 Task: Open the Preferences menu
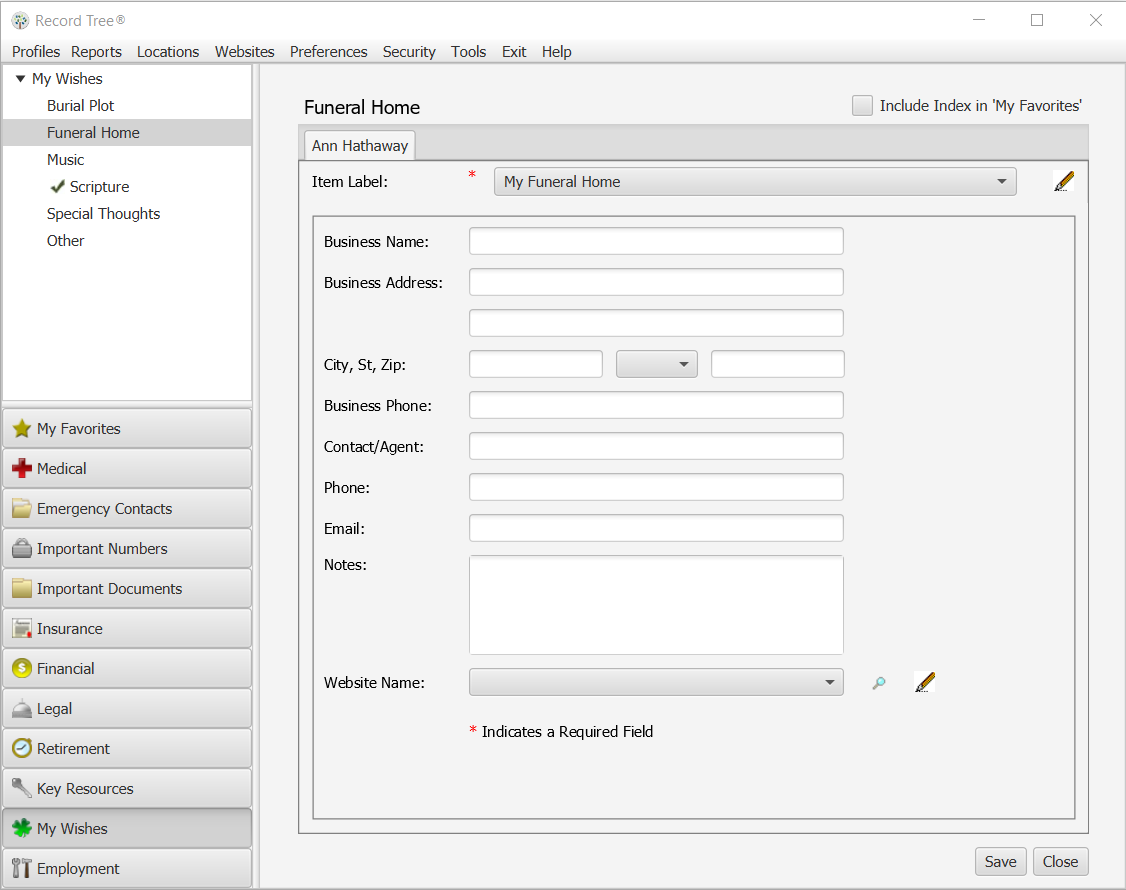(328, 52)
